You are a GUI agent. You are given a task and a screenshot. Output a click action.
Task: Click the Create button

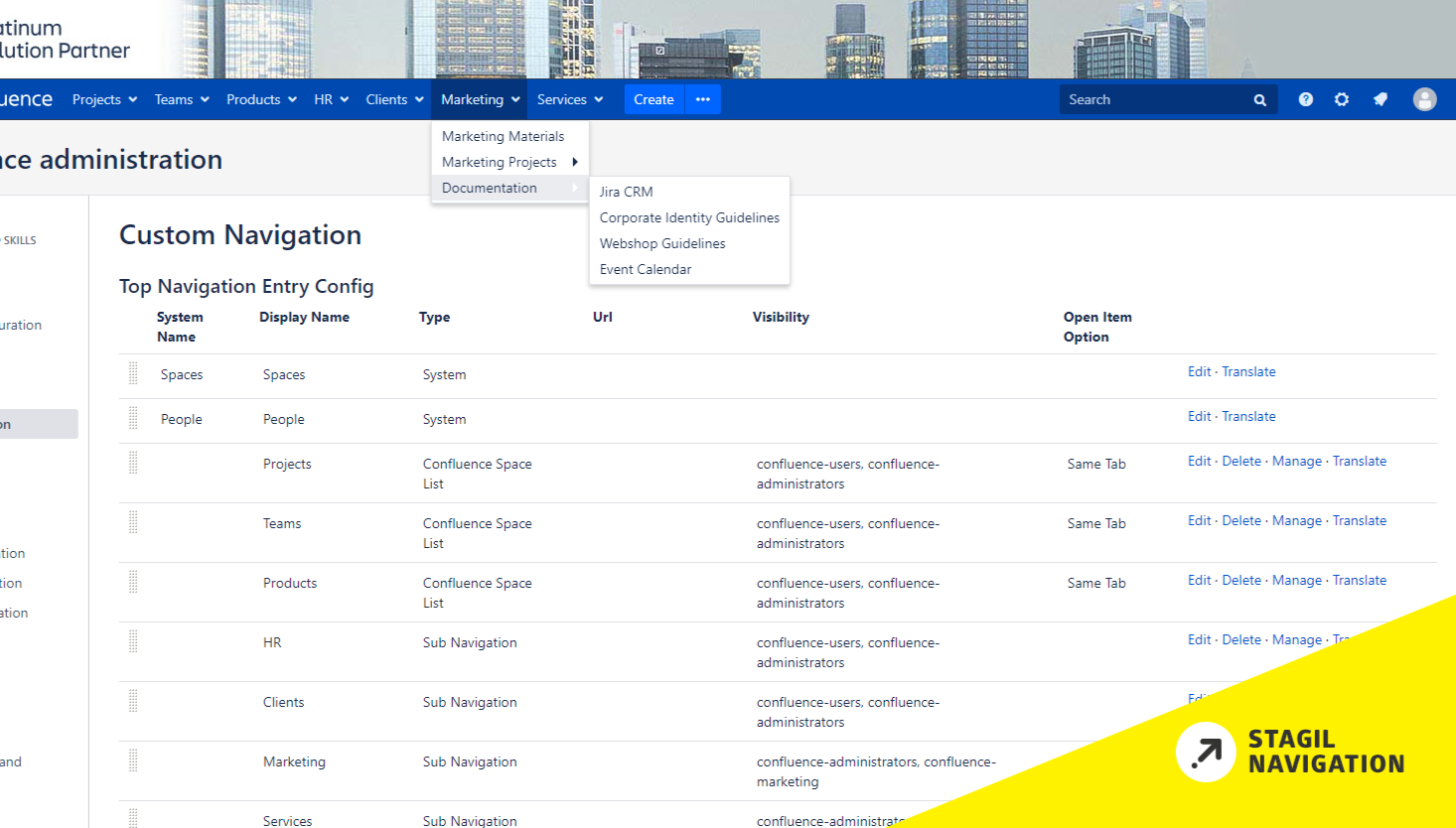pos(654,99)
